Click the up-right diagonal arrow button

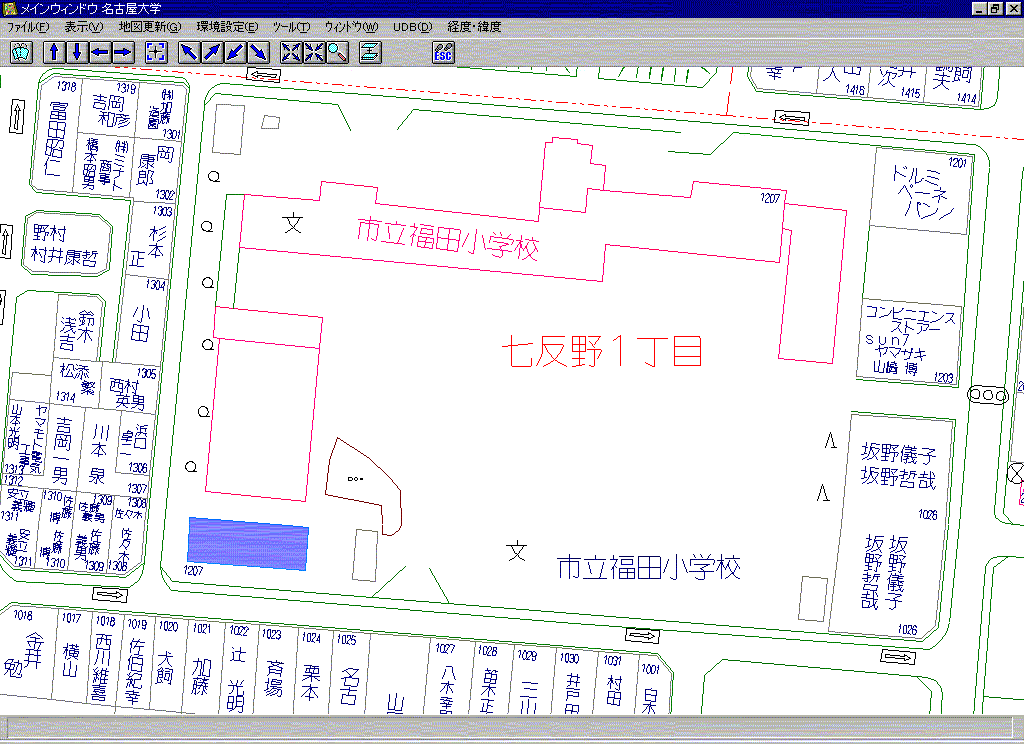pyautogui.click(x=212, y=52)
